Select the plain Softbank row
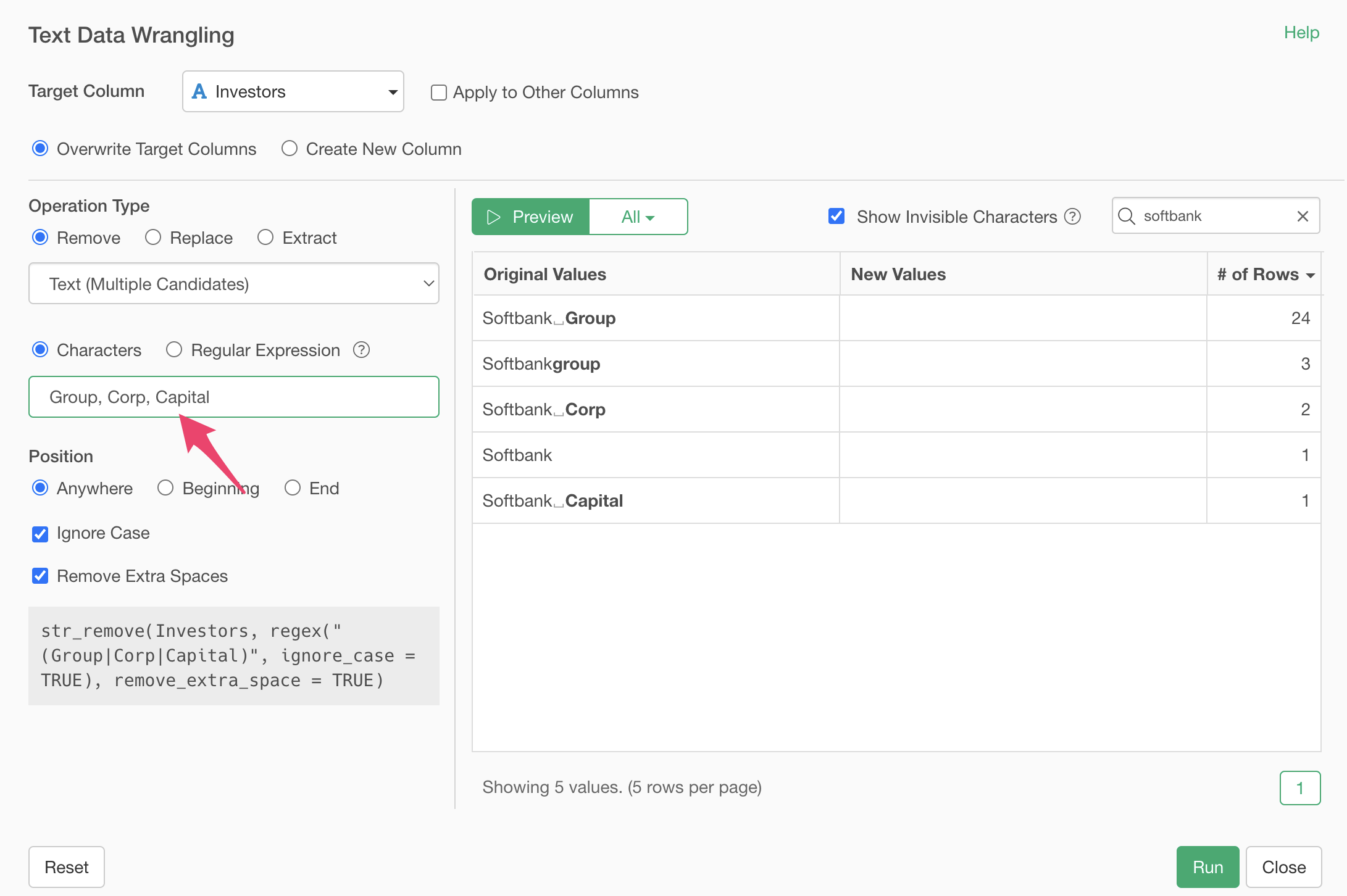 tap(896, 455)
